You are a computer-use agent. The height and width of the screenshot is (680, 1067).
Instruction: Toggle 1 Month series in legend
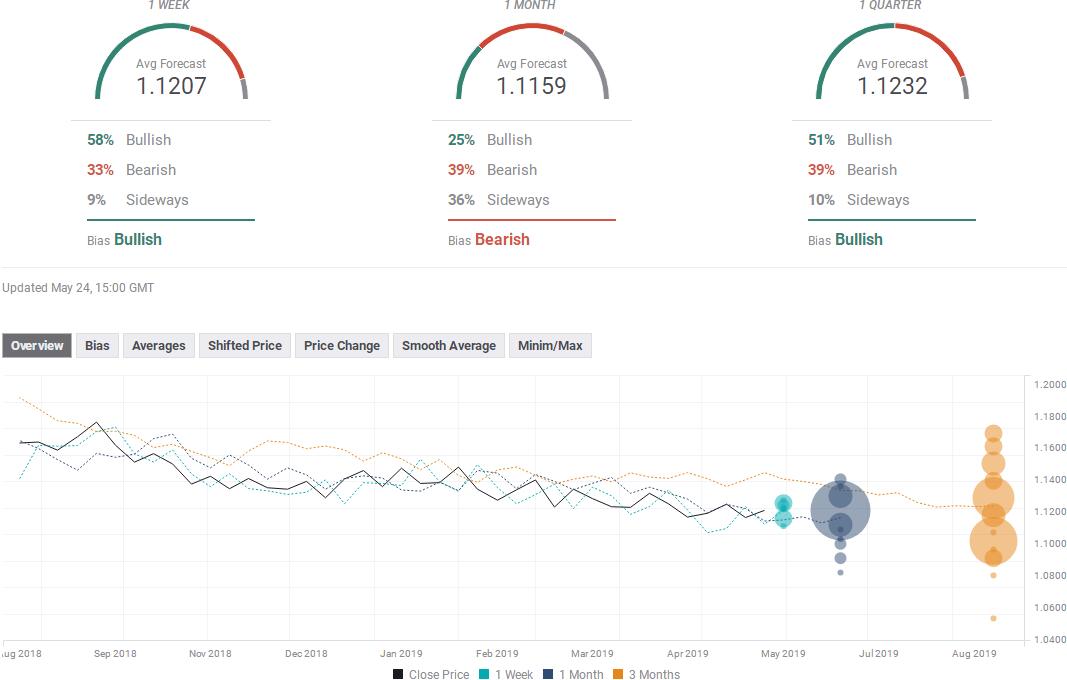point(573,674)
